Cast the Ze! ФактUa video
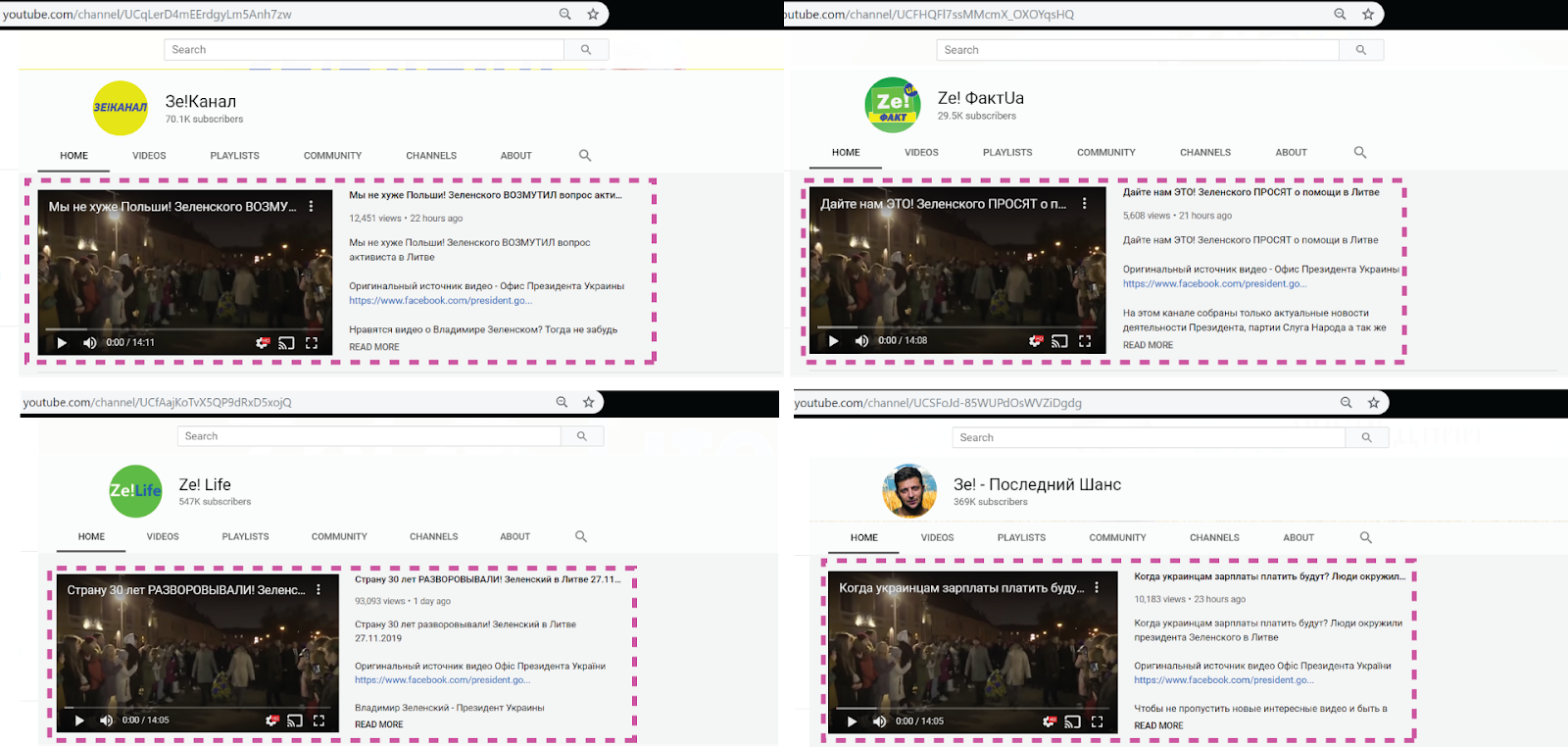Image resolution: width=1568 pixels, height=747 pixels. click(x=1059, y=341)
